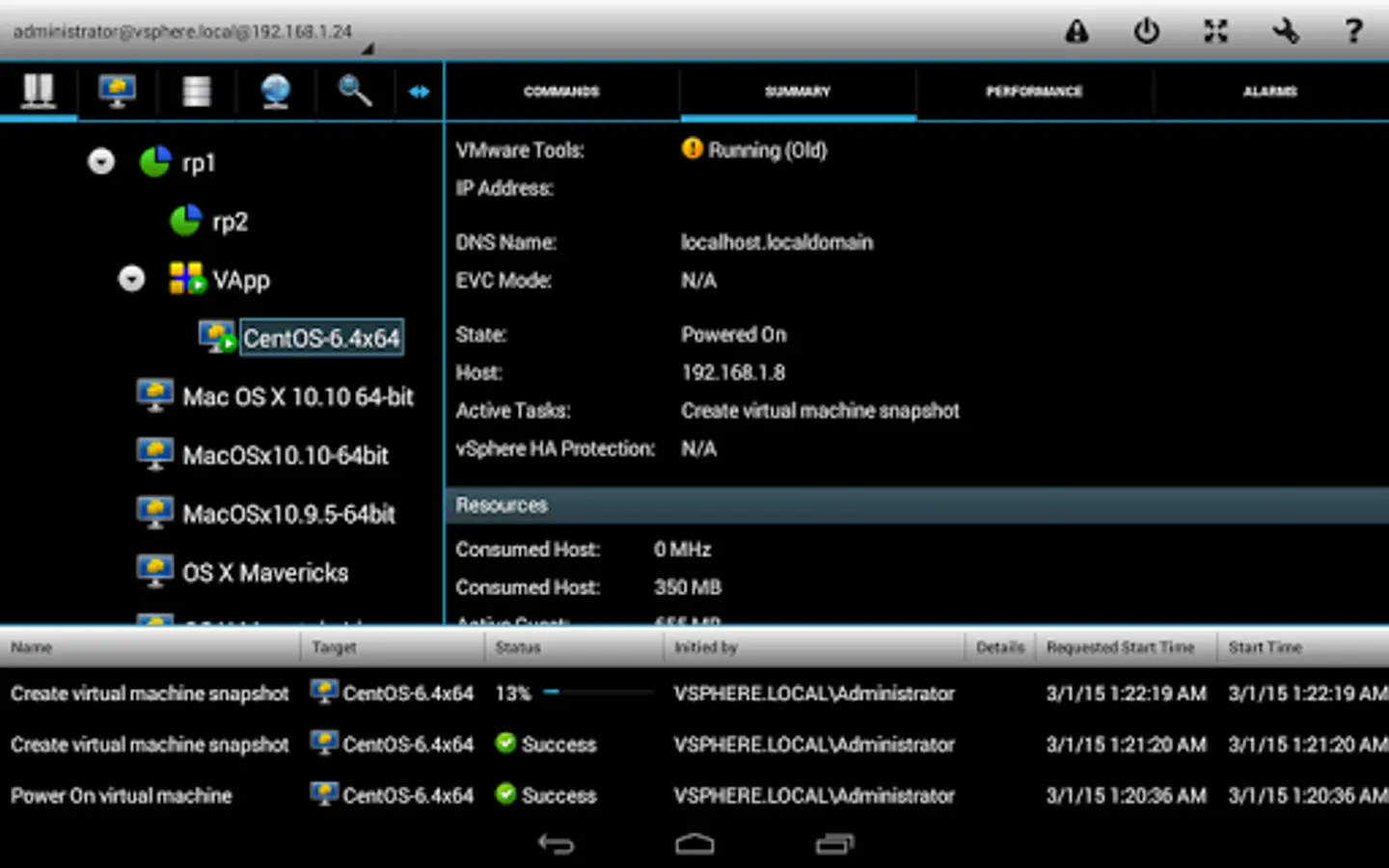The image size is (1389, 868).
Task: Open the search magnifier icon
Action: pos(355,91)
